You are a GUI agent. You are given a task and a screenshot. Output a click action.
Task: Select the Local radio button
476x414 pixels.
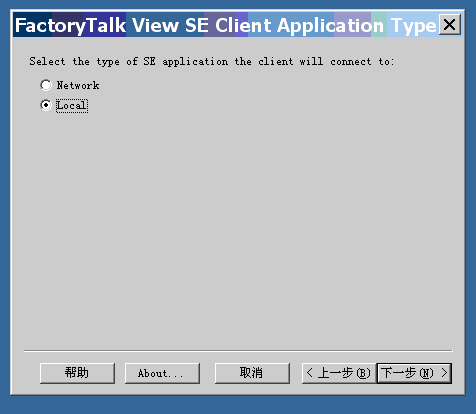46,105
